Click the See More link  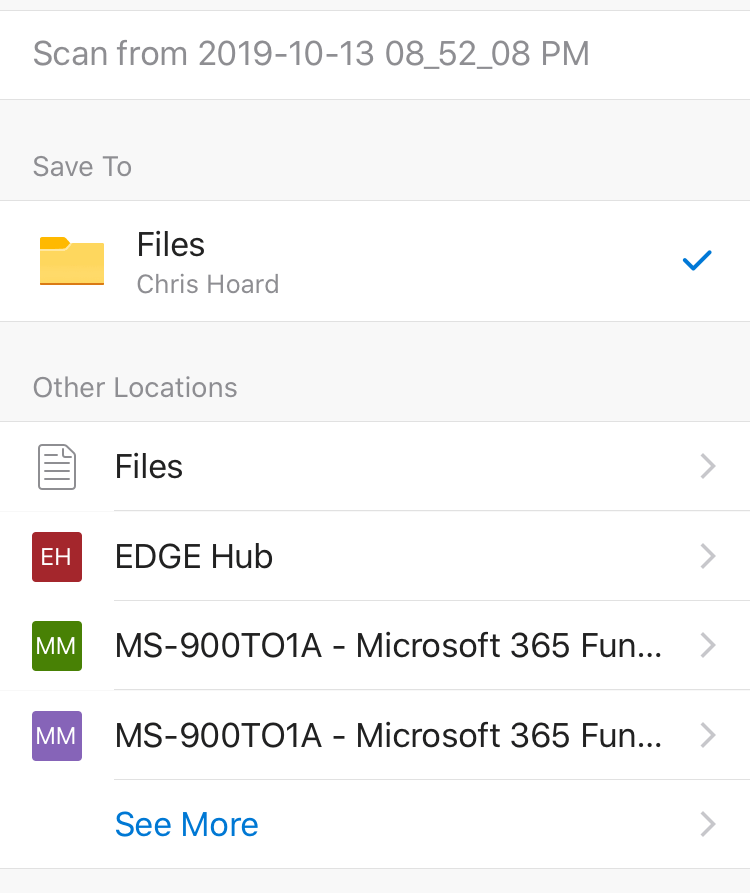coord(187,824)
